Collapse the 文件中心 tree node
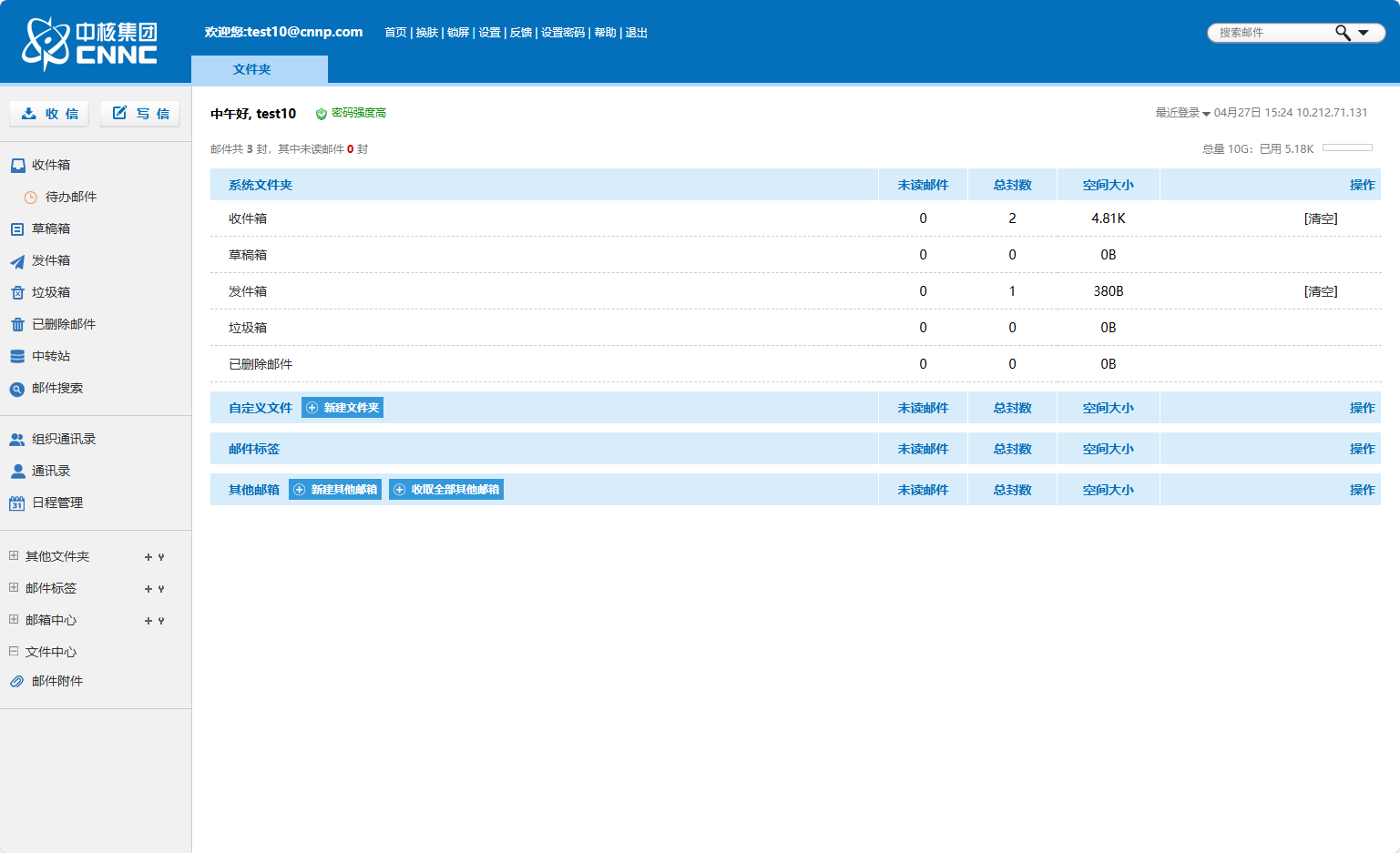This screenshot has width=1400, height=853. click(x=14, y=652)
